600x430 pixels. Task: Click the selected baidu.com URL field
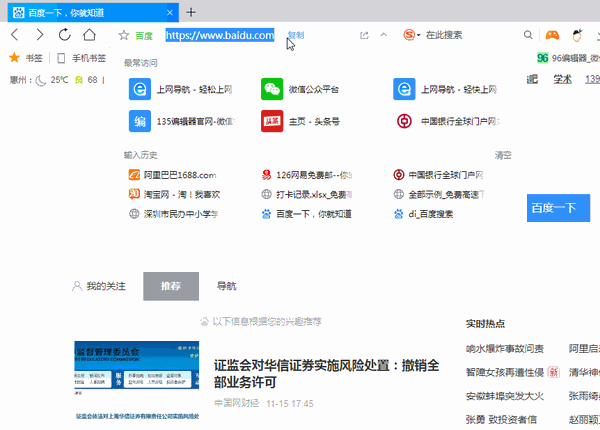pyautogui.click(x=220, y=35)
